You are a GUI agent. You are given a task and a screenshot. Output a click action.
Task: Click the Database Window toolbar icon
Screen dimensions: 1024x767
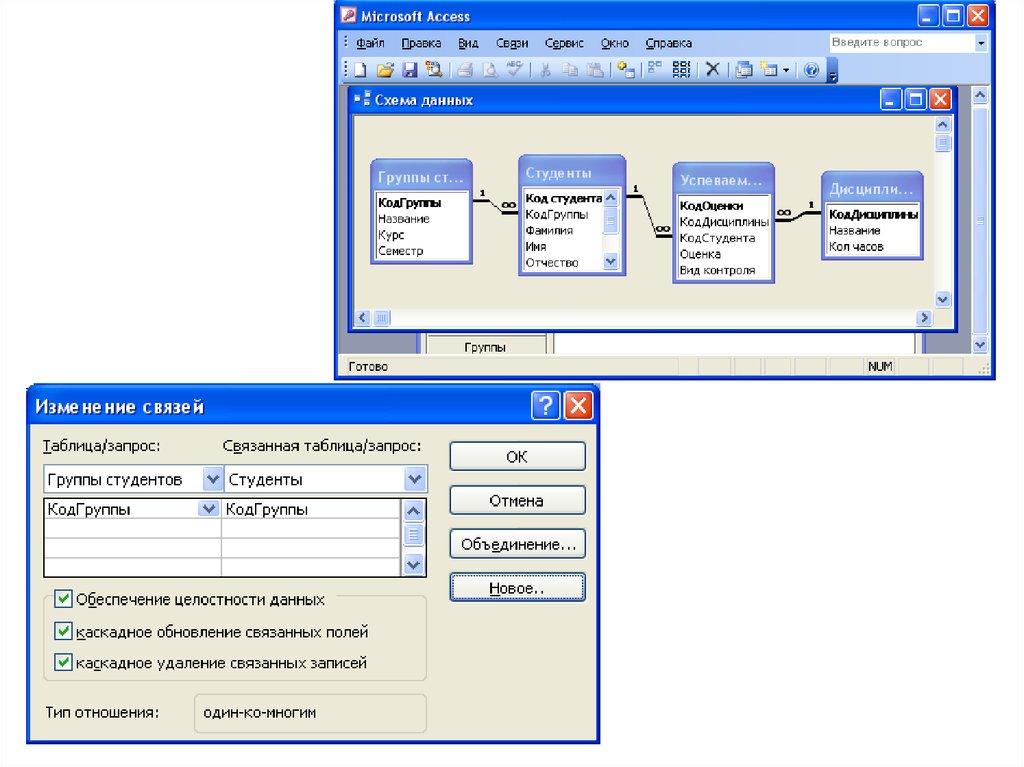click(743, 70)
